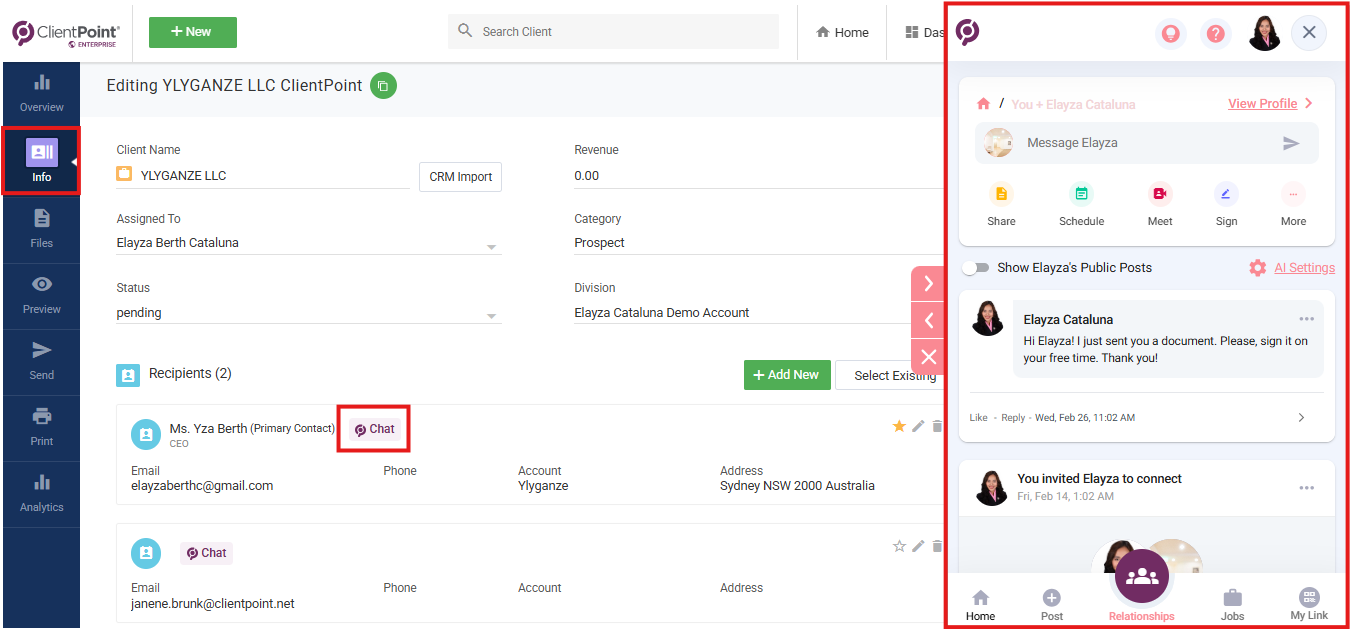Open the My Link tab
Image resolution: width=1350 pixels, height=629 pixels.
tap(1309, 605)
